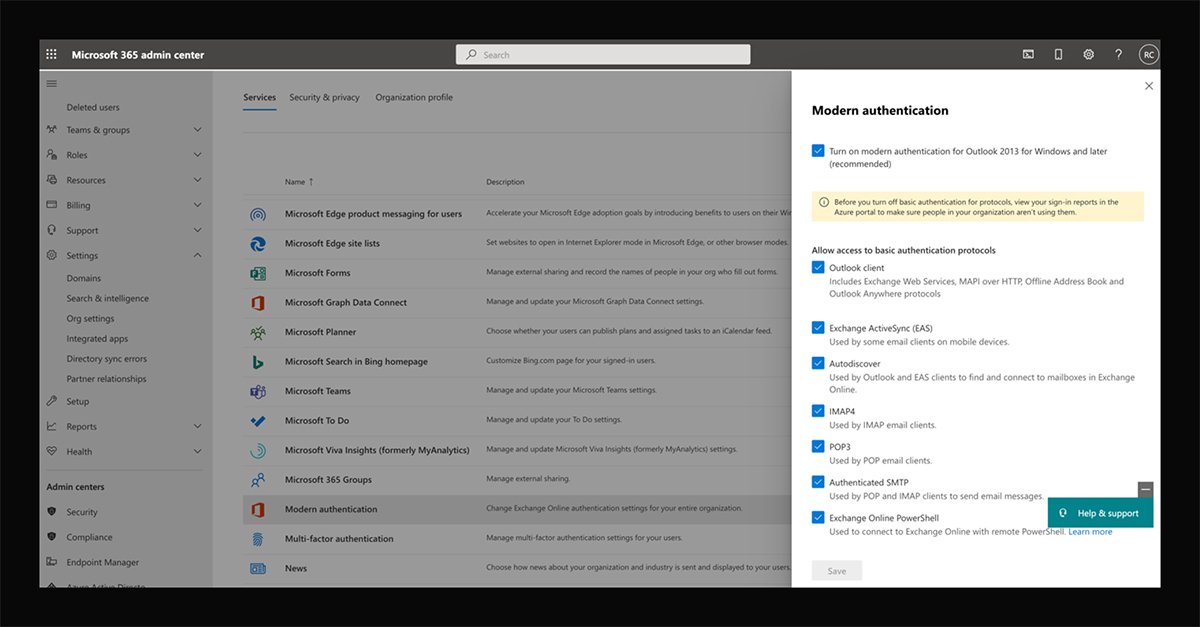Select the Microsoft Forms icon

259,272
